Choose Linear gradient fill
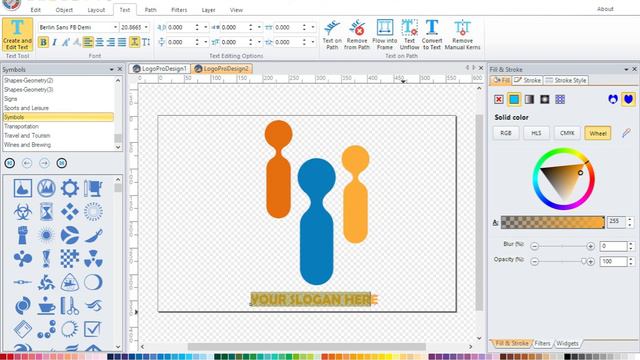Image resolution: width=640 pixels, height=360 pixels. coord(529,99)
